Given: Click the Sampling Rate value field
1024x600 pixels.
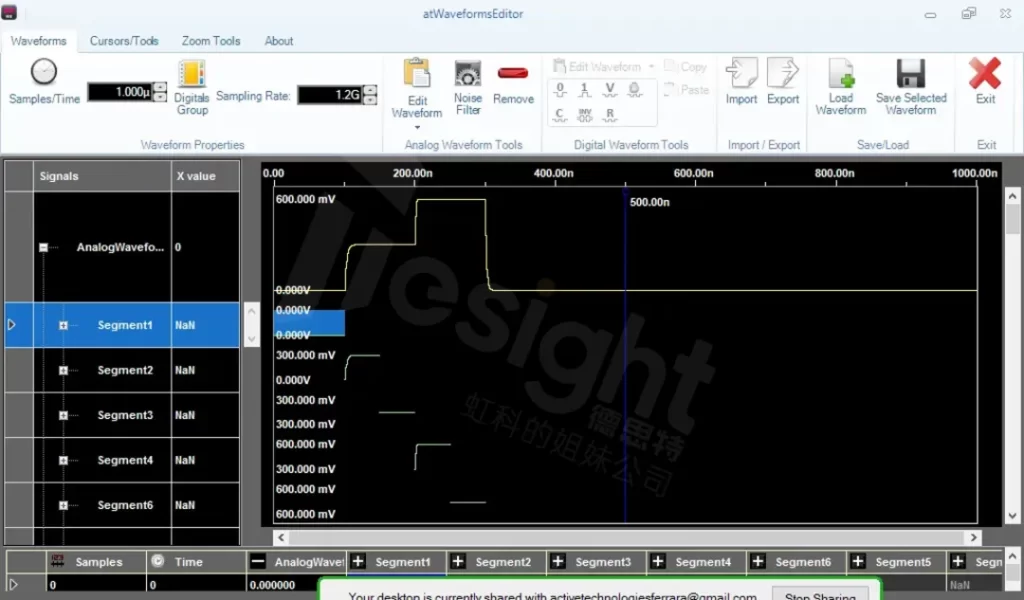Looking at the screenshot, I should coord(328,94).
